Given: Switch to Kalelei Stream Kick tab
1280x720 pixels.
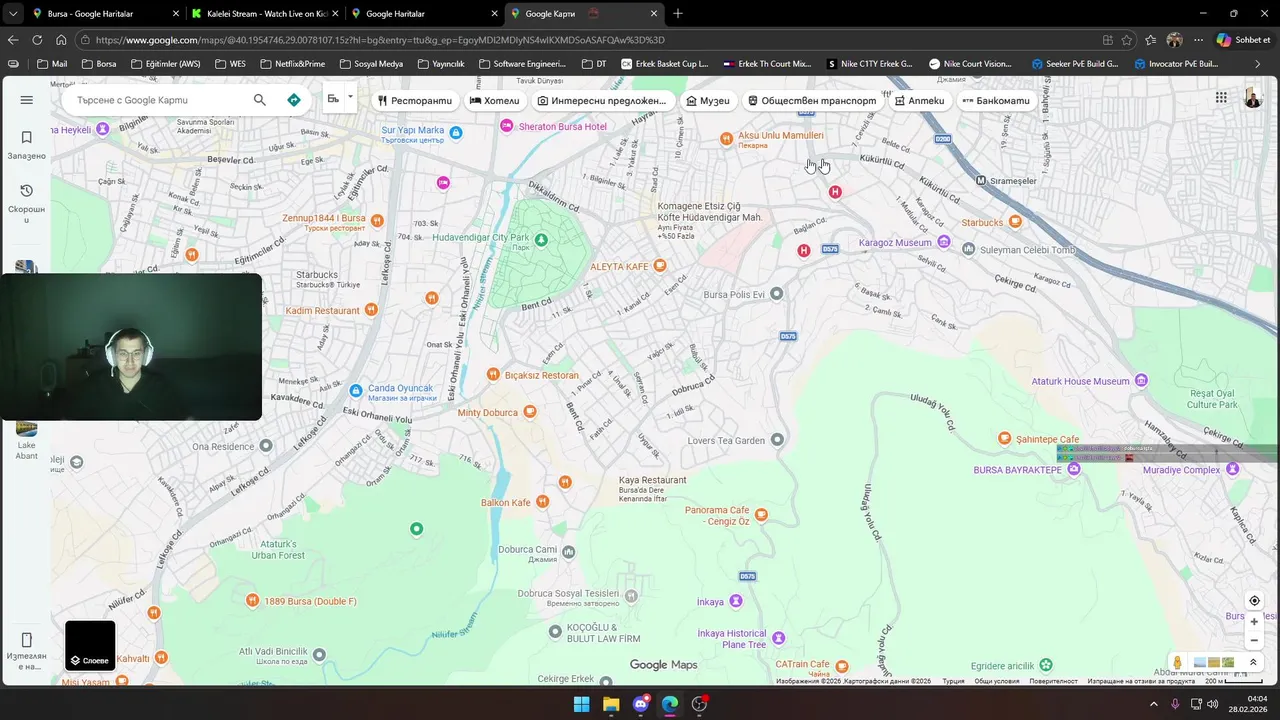Looking at the screenshot, I should (265, 14).
